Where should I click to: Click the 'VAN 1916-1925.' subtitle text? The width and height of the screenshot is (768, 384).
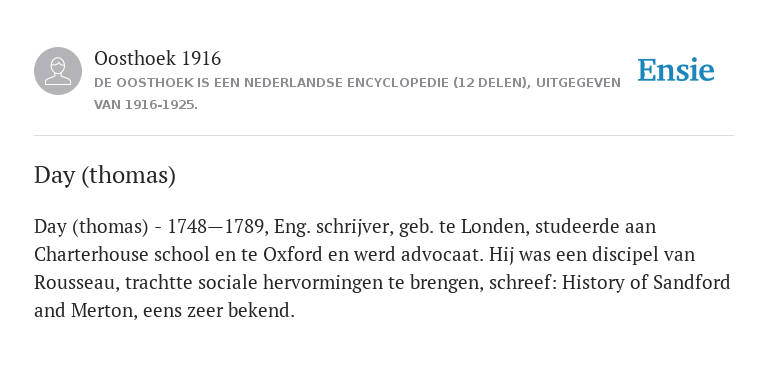(145, 105)
